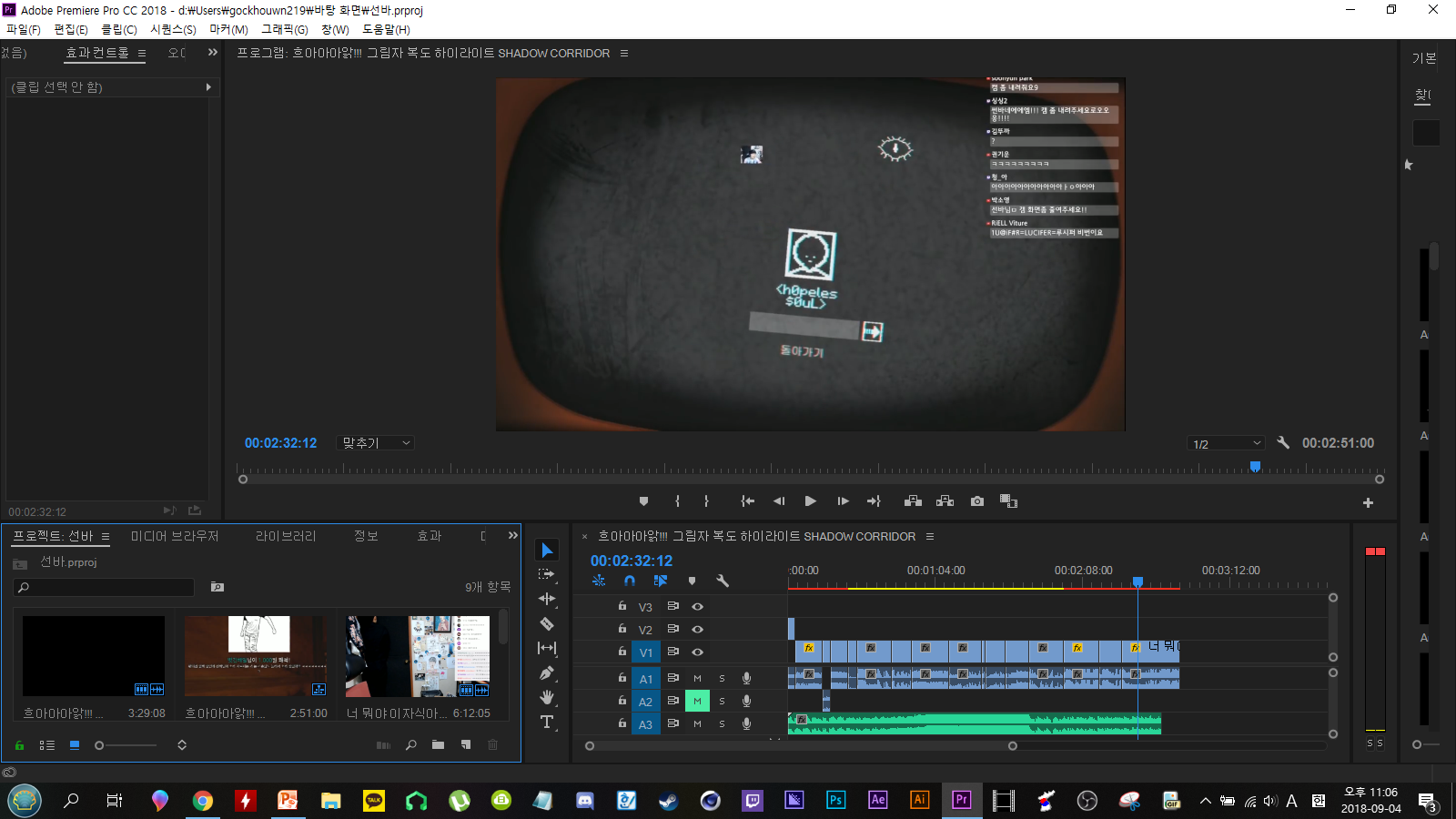This screenshot has height=819, width=1456.
Task: Toggle project writable green lock icon
Action: point(19,745)
